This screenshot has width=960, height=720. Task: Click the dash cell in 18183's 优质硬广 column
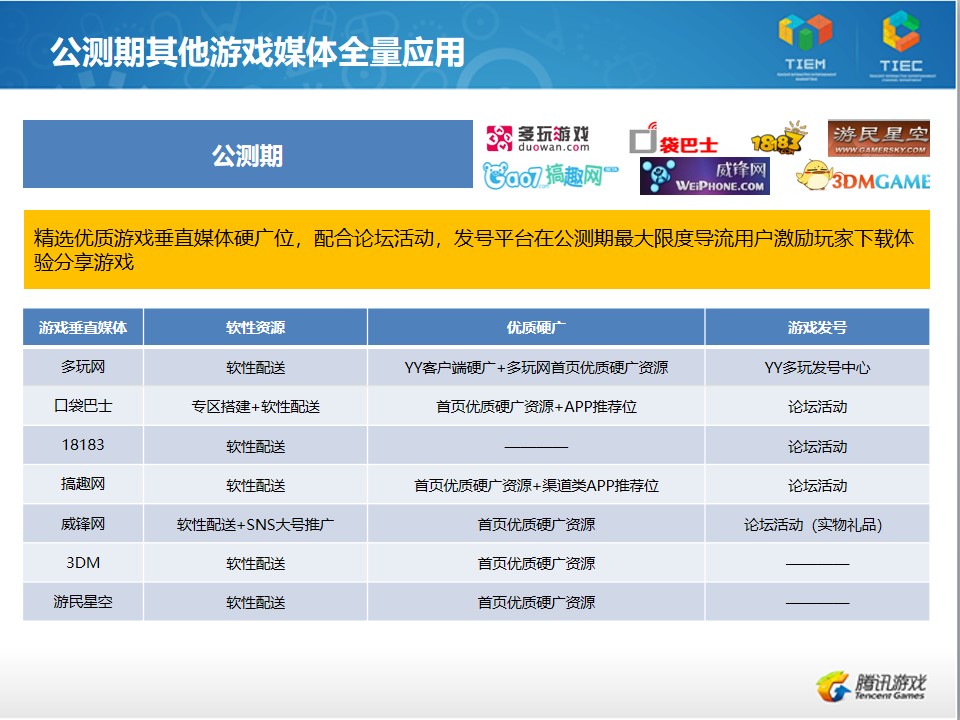coord(536,446)
